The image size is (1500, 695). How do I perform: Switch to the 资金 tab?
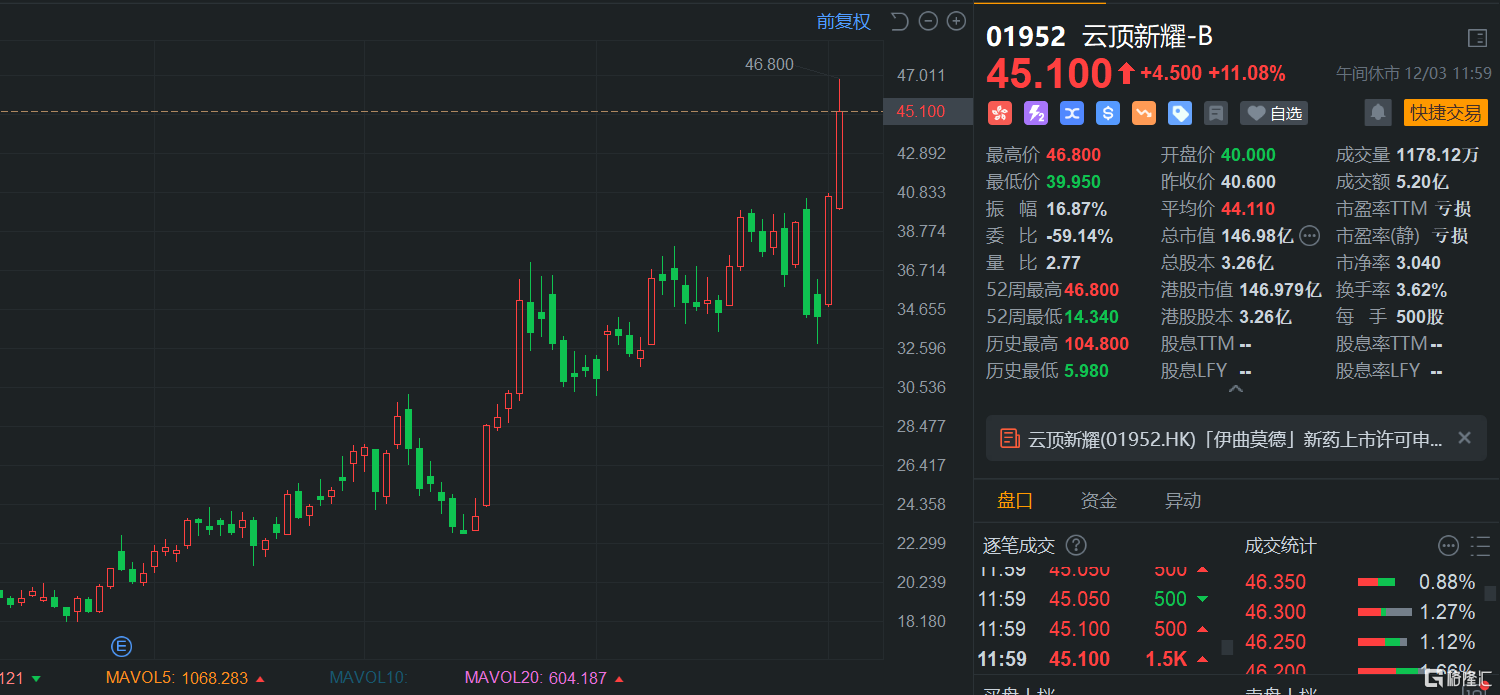click(1099, 501)
